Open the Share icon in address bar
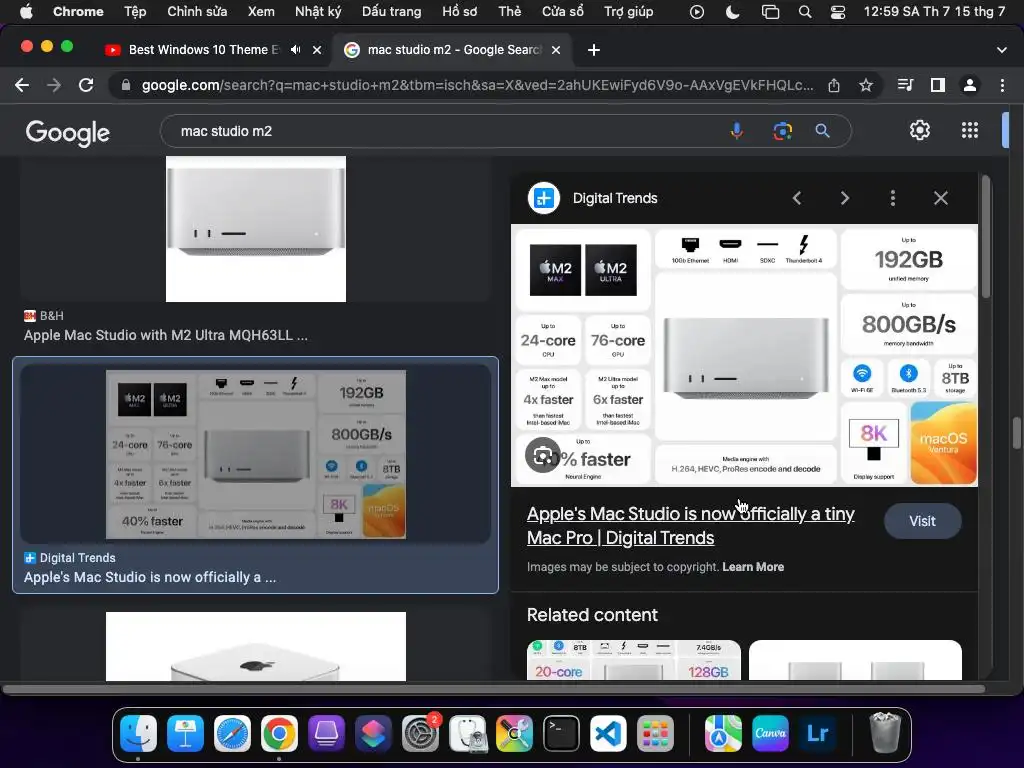 (x=834, y=86)
